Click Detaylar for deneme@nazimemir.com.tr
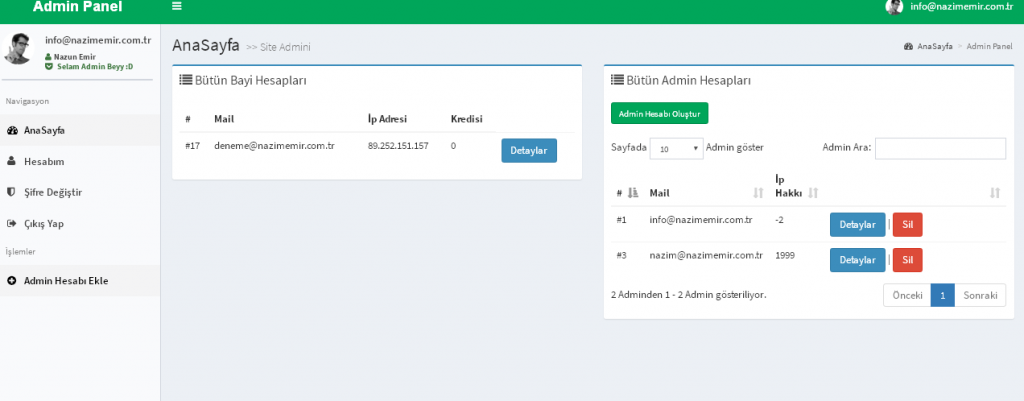Viewport: 1024px width, 401px height. click(x=529, y=150)
